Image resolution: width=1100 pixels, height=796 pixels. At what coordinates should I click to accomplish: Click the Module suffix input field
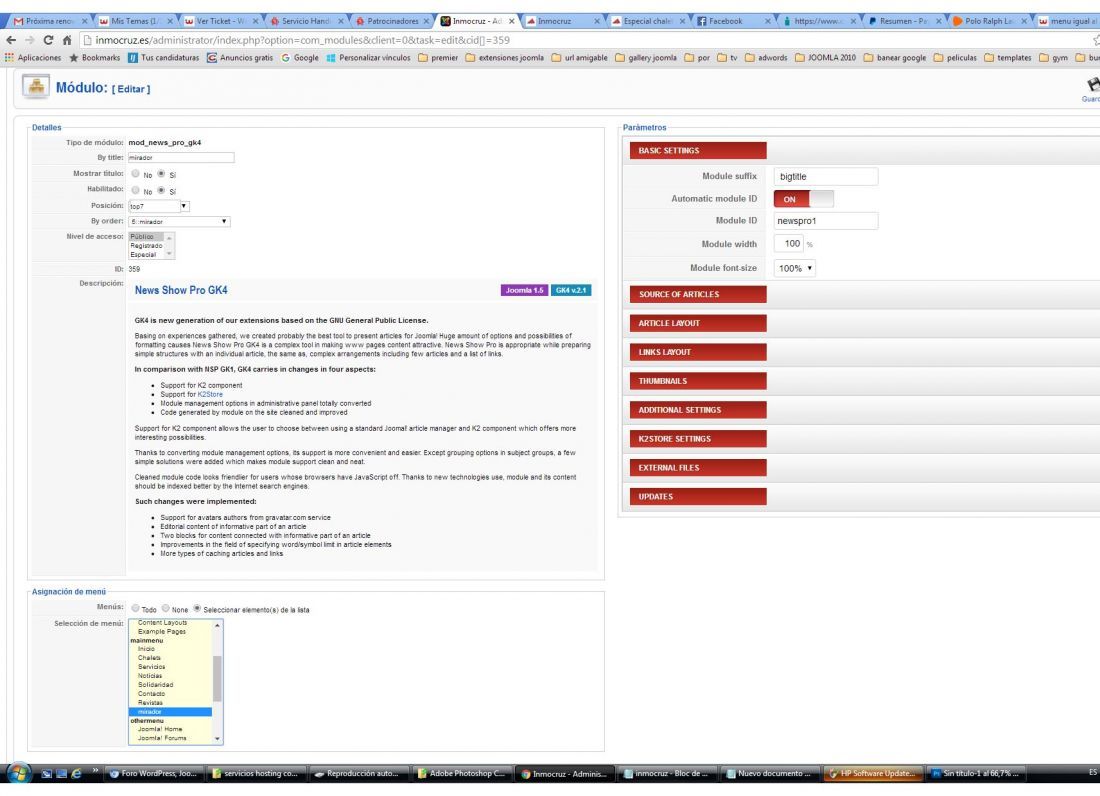[825, 177]
